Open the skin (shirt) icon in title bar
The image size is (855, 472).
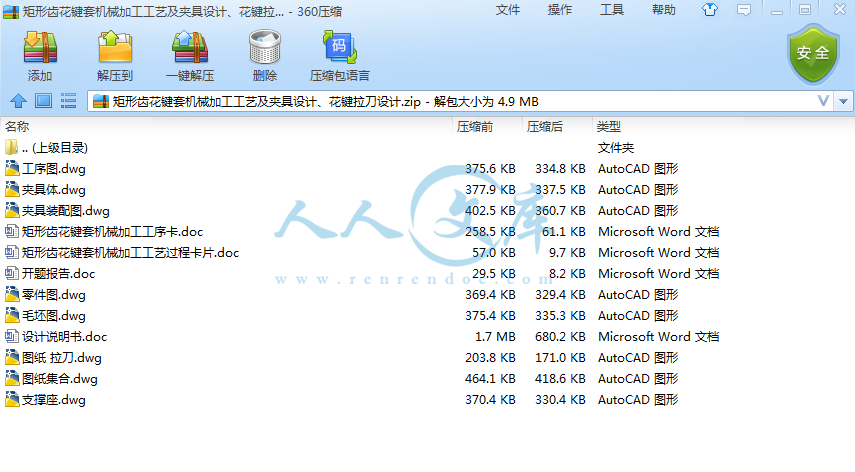(x=709, y=10)
